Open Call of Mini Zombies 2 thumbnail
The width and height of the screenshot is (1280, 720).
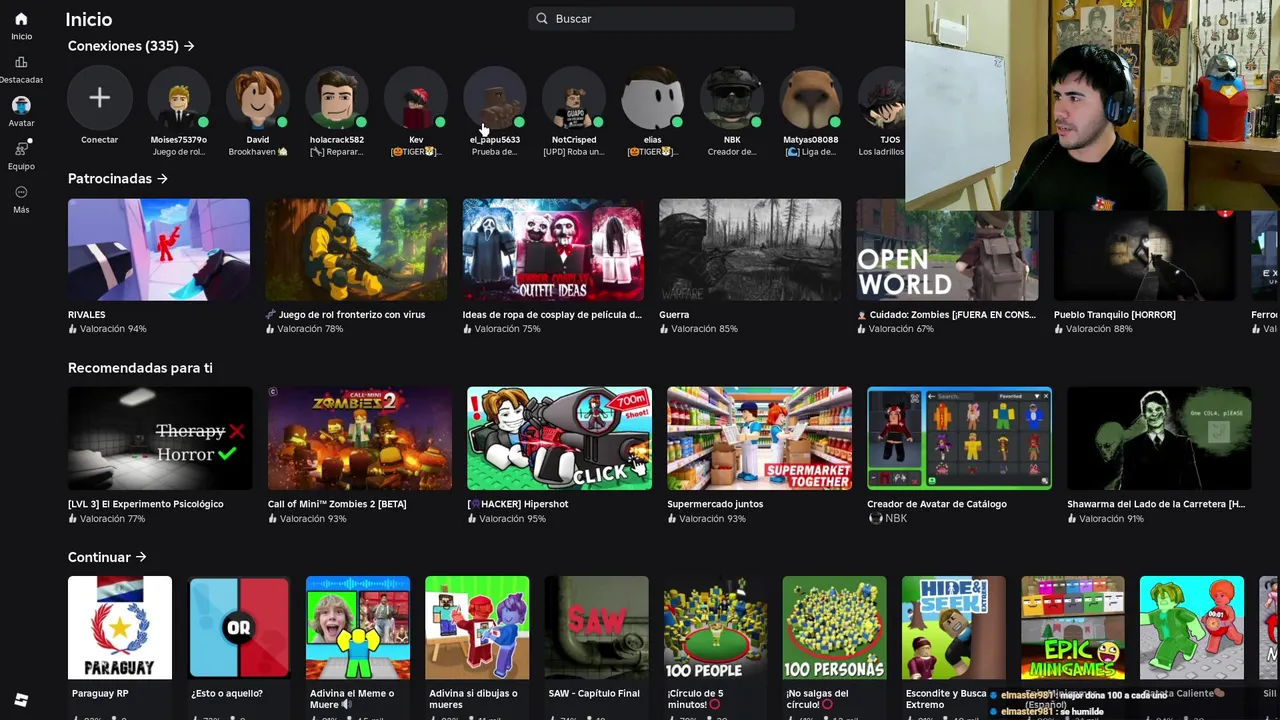(360, 438)
